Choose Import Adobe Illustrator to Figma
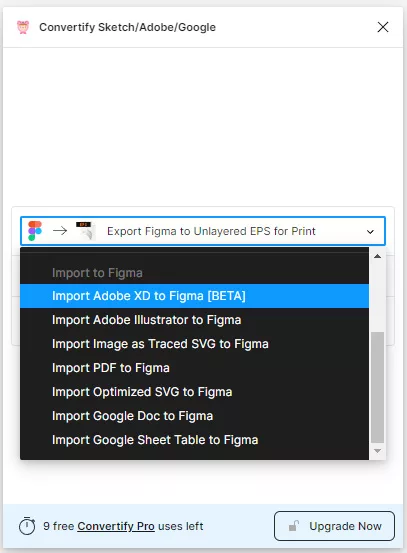407x553 pixels. click(194, 320)
